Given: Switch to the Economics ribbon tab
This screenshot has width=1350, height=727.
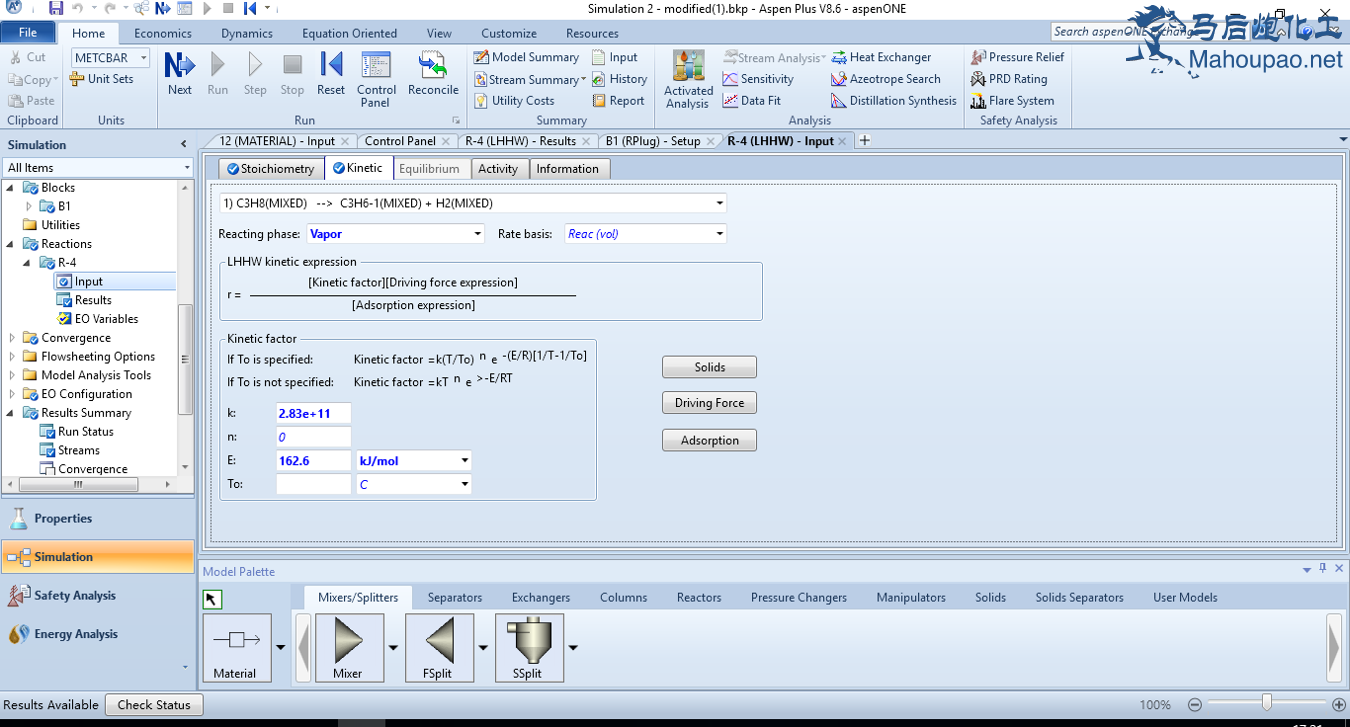Looking at the screenshot, I should [x=163, y=33].
